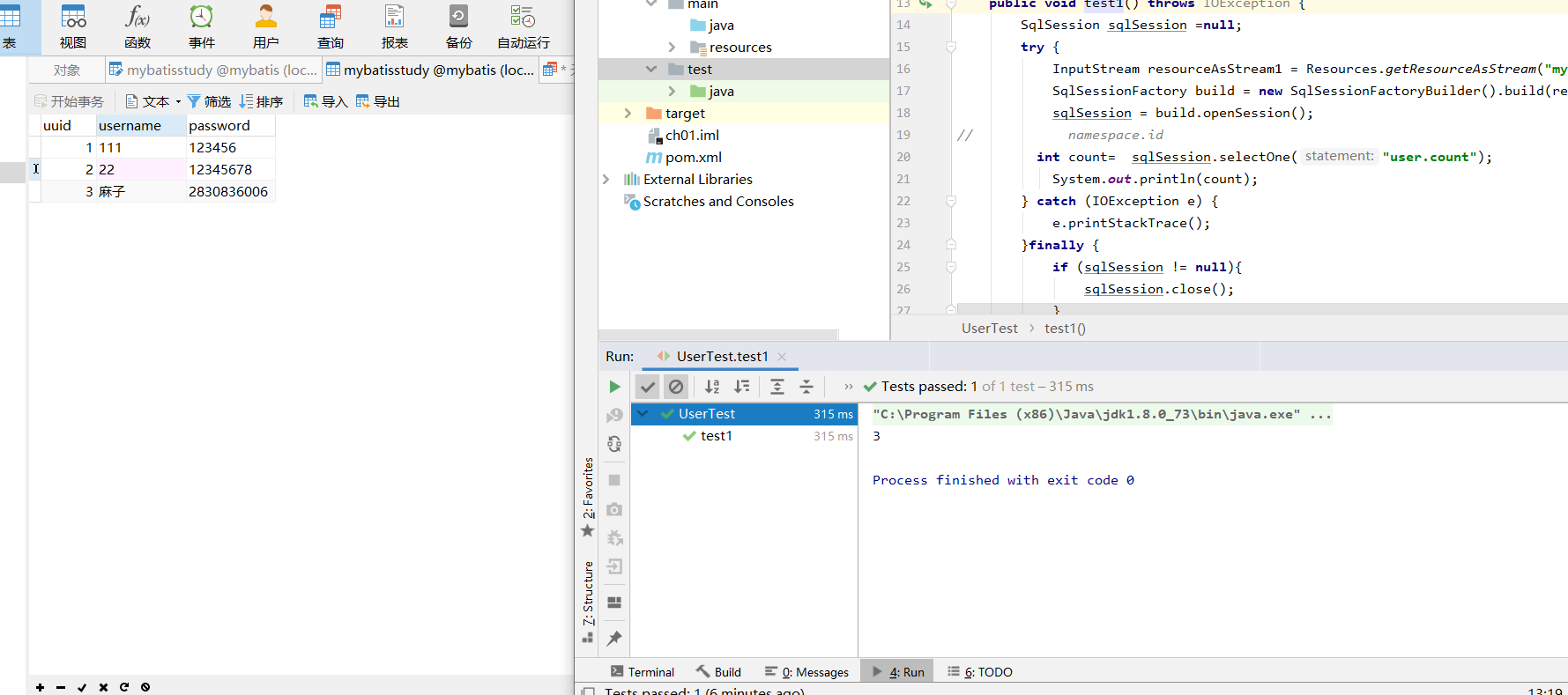Viewport: 1568px width, 695px height.
Task: Open the Build tool window
Action: click(718, 672)
